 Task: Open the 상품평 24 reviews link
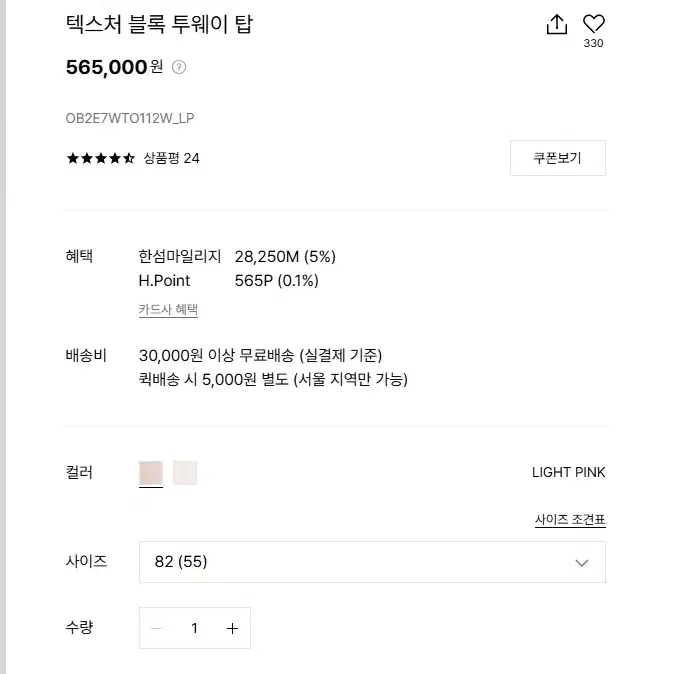coord(172,159)
